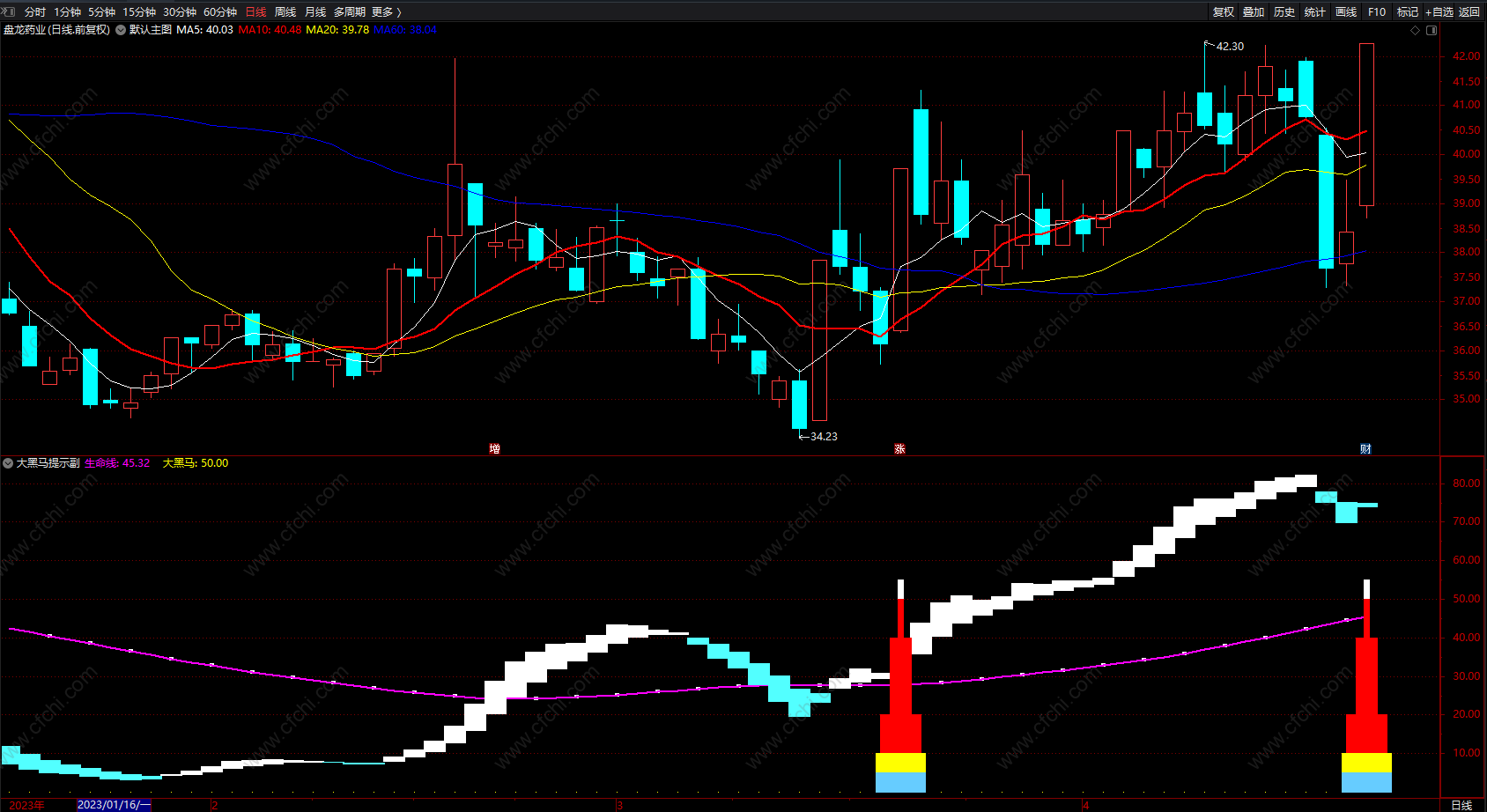Click the MA5: 40.03 indicator label
The height and width of the screenshot is (812, 1487).
tap(205, 30)
